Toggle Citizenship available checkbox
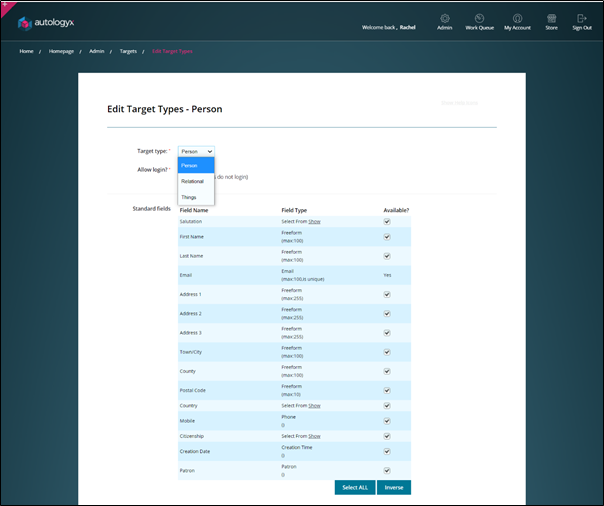604x506 pixels. pos(387,436)
